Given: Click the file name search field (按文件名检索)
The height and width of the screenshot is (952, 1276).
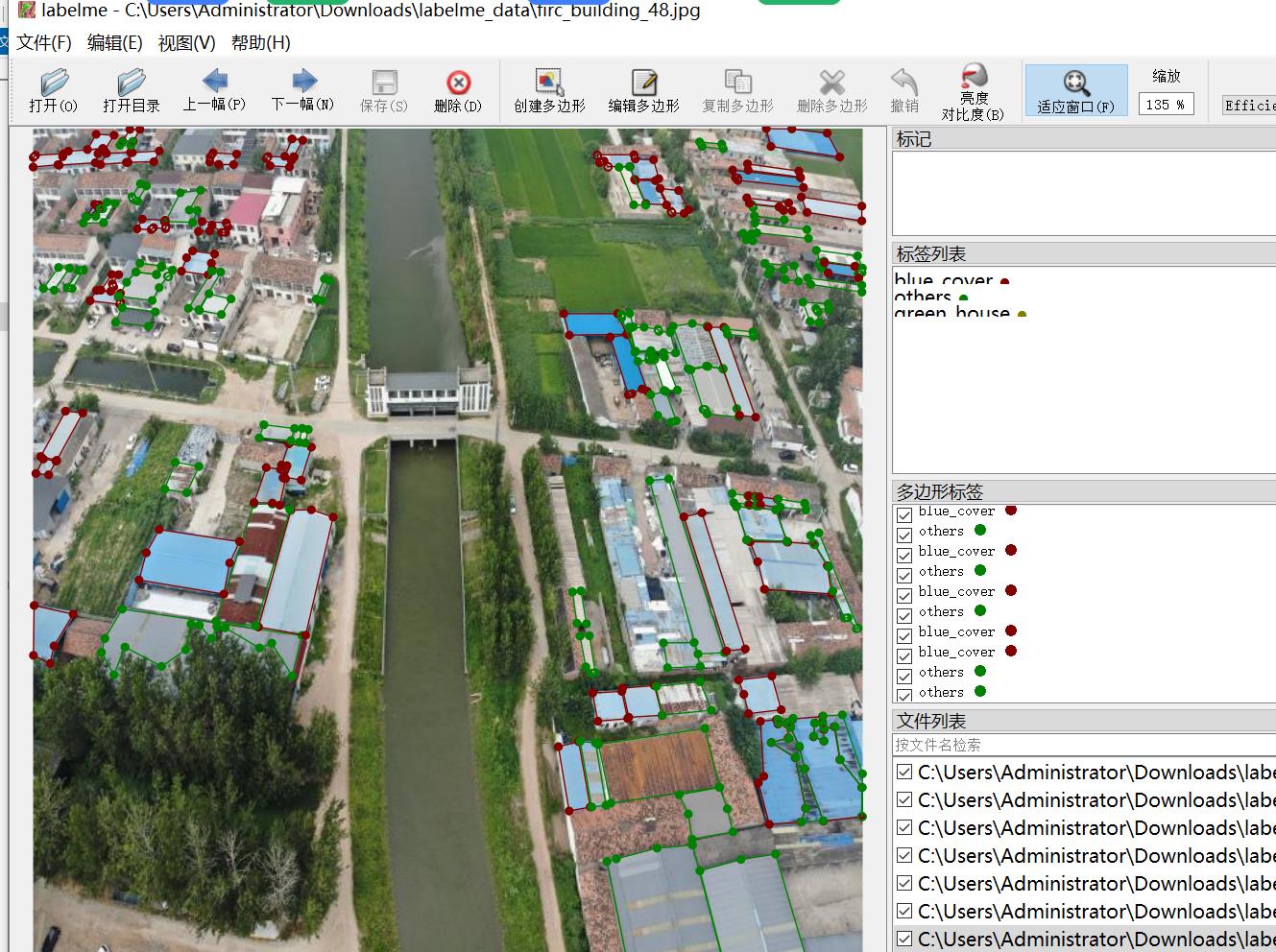Looking at the screenshot, I should coord(1083,745).
